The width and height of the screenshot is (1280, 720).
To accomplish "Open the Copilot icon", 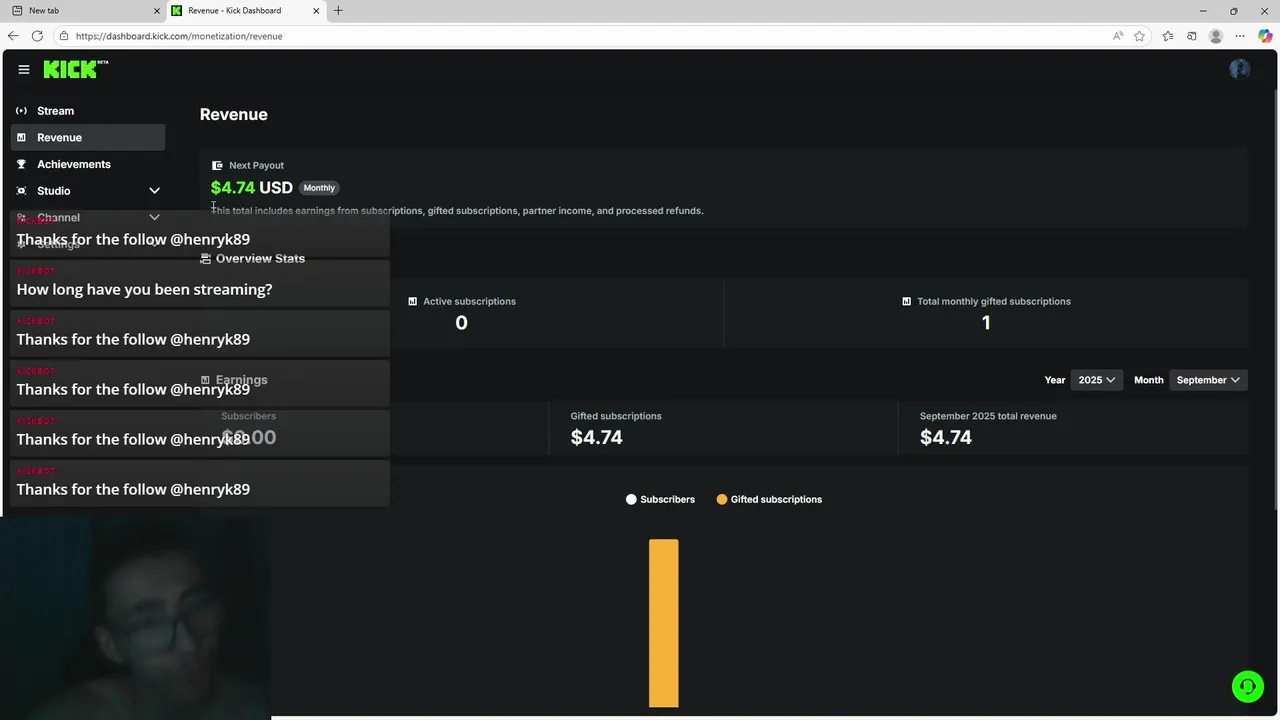I will [1265, 36].
